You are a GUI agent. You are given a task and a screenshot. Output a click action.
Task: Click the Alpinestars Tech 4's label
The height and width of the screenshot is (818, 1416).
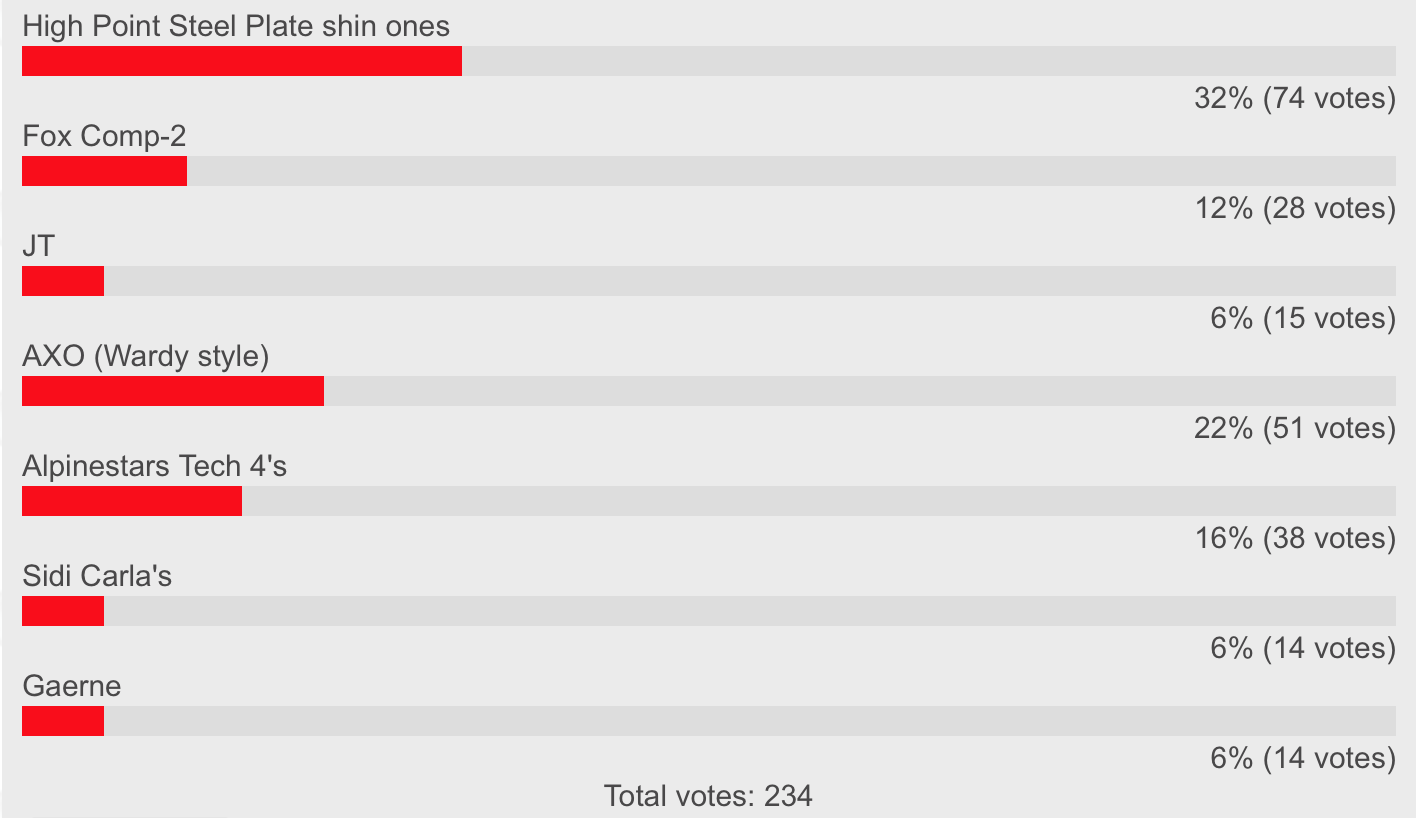(154, 466)
